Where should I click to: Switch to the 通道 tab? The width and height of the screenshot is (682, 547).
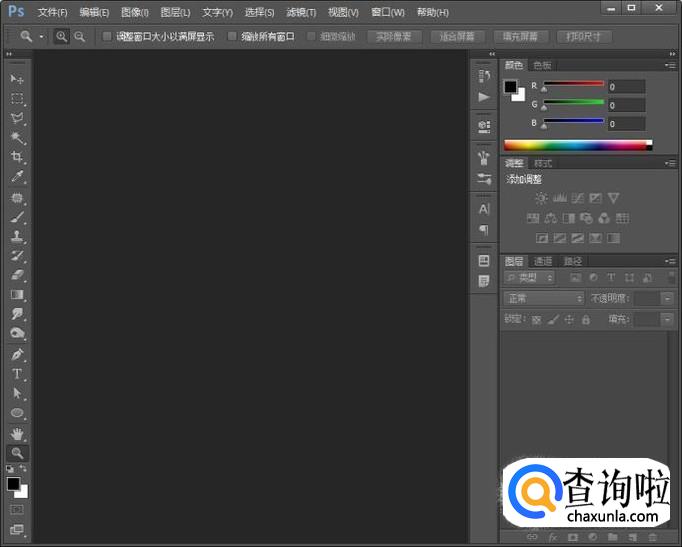click(x=543, y=261)
